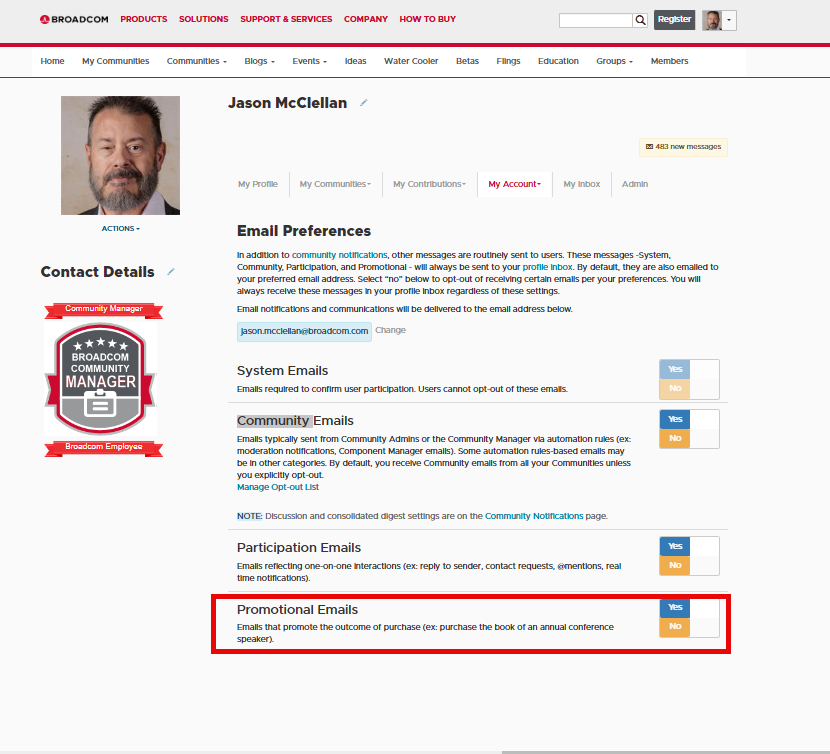Switch to the Admin tab
The width and height of the screenshot is (830, 754).
click(635, 184)
